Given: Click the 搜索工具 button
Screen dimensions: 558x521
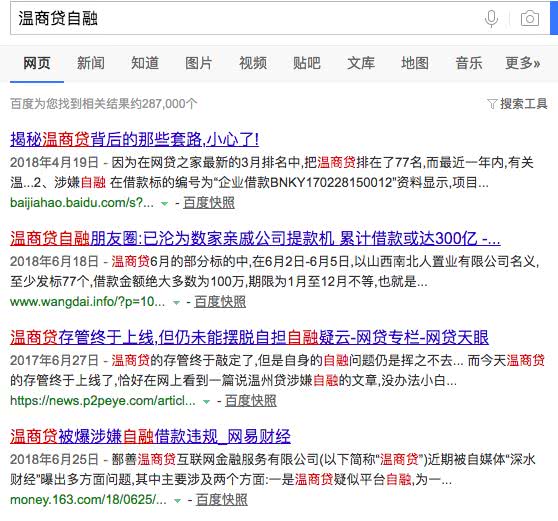Looking at the screenshot, I should pos(517,104).
